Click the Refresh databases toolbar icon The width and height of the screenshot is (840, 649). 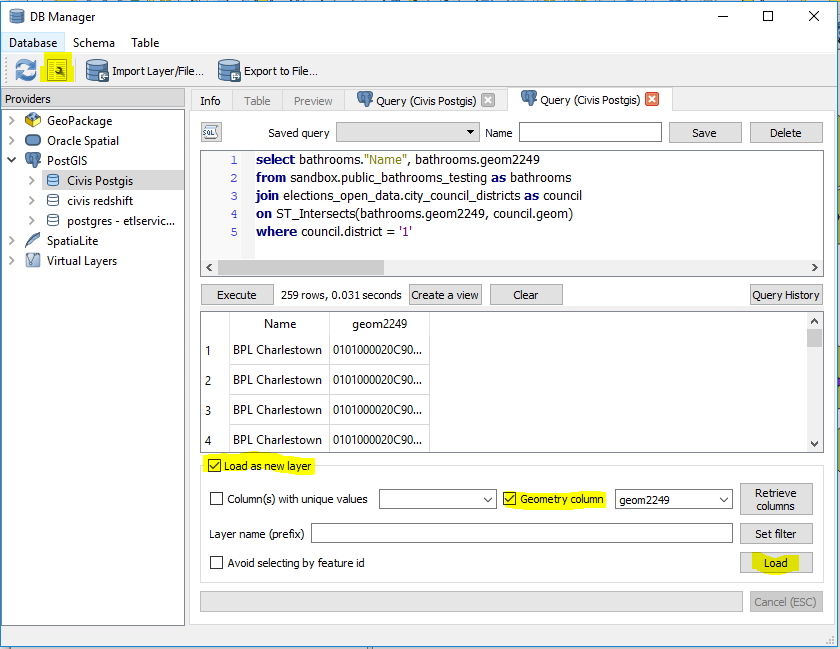coord(25,70)
